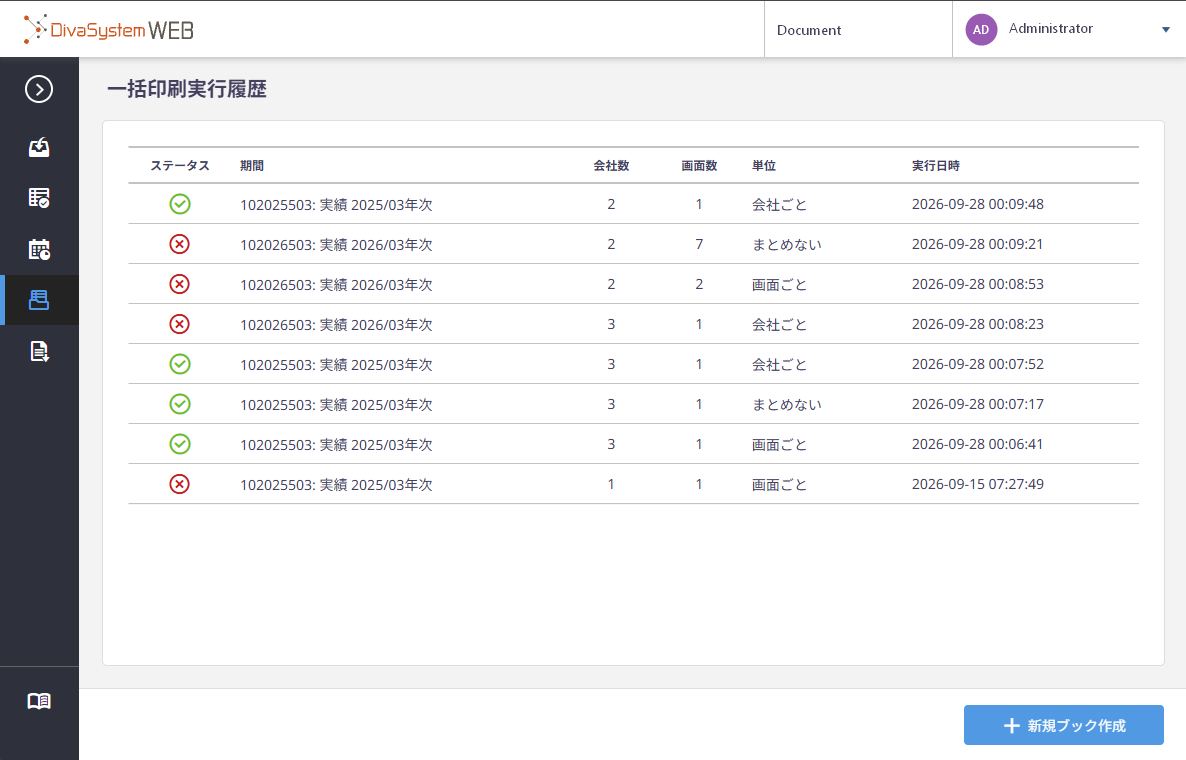
Task: Open the calendar schedule sidebar icon
Action: pos(39,249)
